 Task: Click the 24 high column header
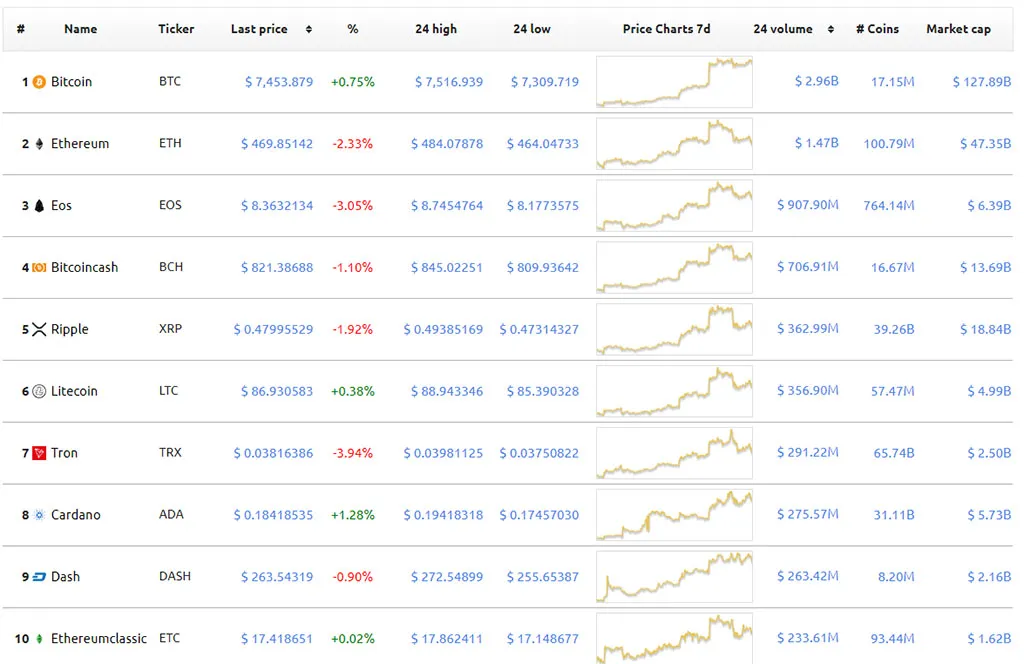coord(436,29)
